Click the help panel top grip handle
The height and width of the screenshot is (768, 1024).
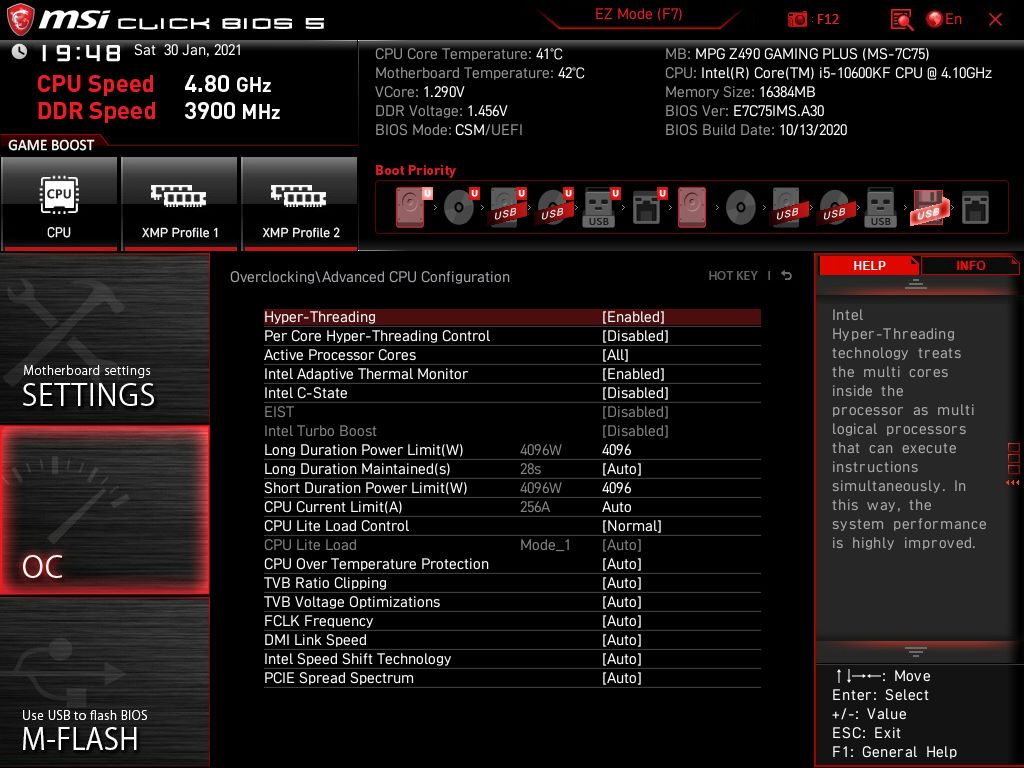pos(916,284)
